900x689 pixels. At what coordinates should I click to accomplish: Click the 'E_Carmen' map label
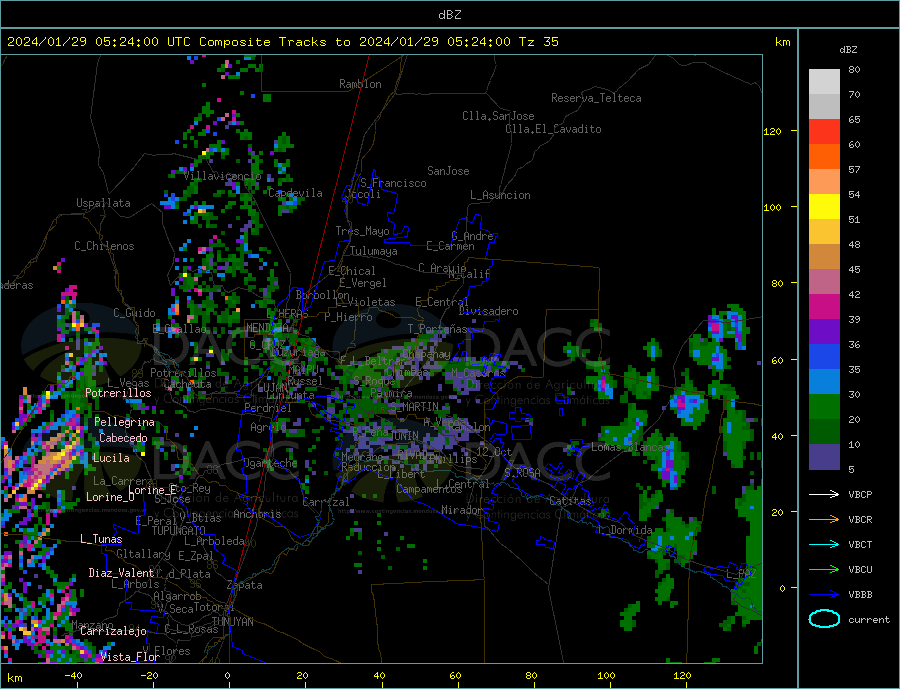pyautogui.click(x=451, y=246)
